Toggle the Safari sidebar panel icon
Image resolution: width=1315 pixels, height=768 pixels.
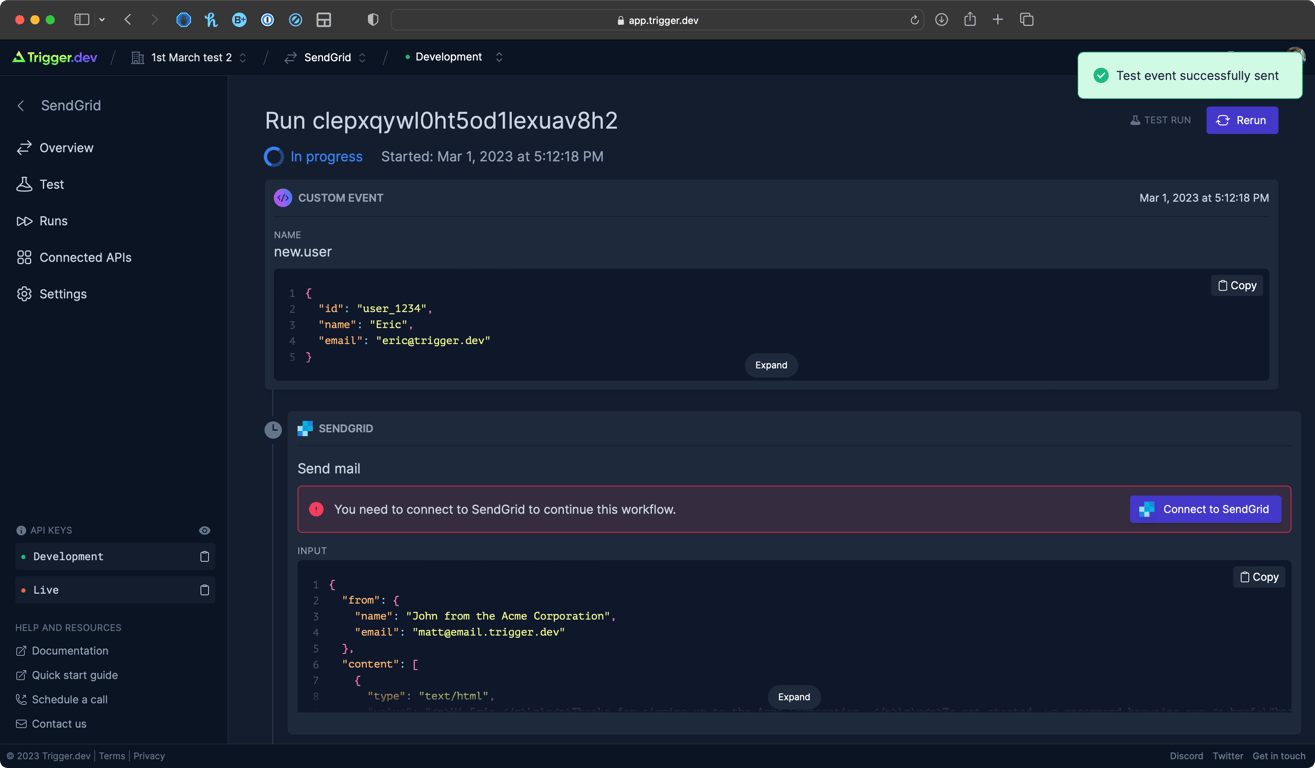pyautogui.click(x=82, y=20)
